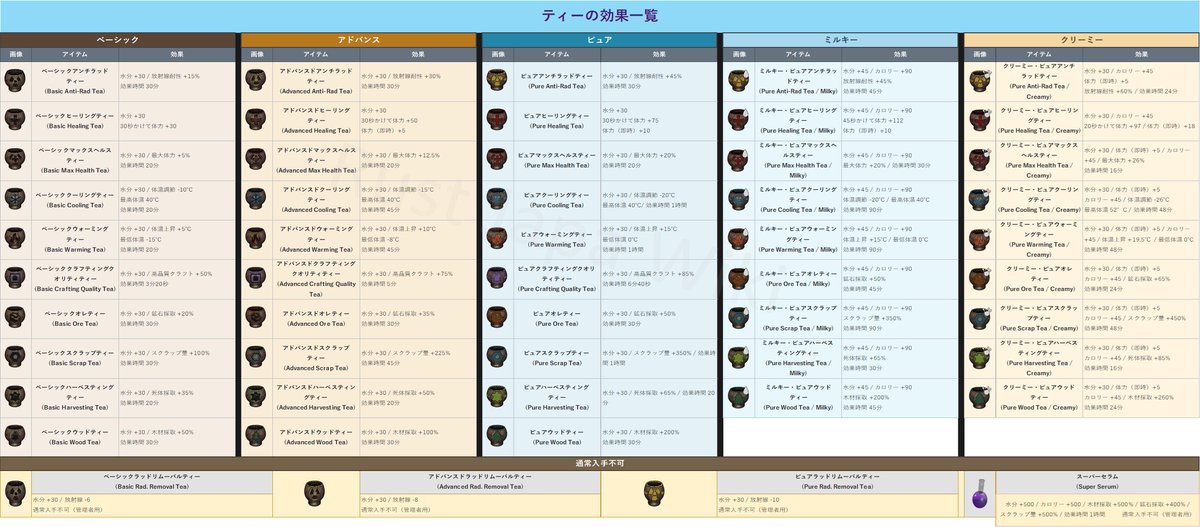
Task: Click the 通常入手不可 section header
Action: (x=599, y=463)
